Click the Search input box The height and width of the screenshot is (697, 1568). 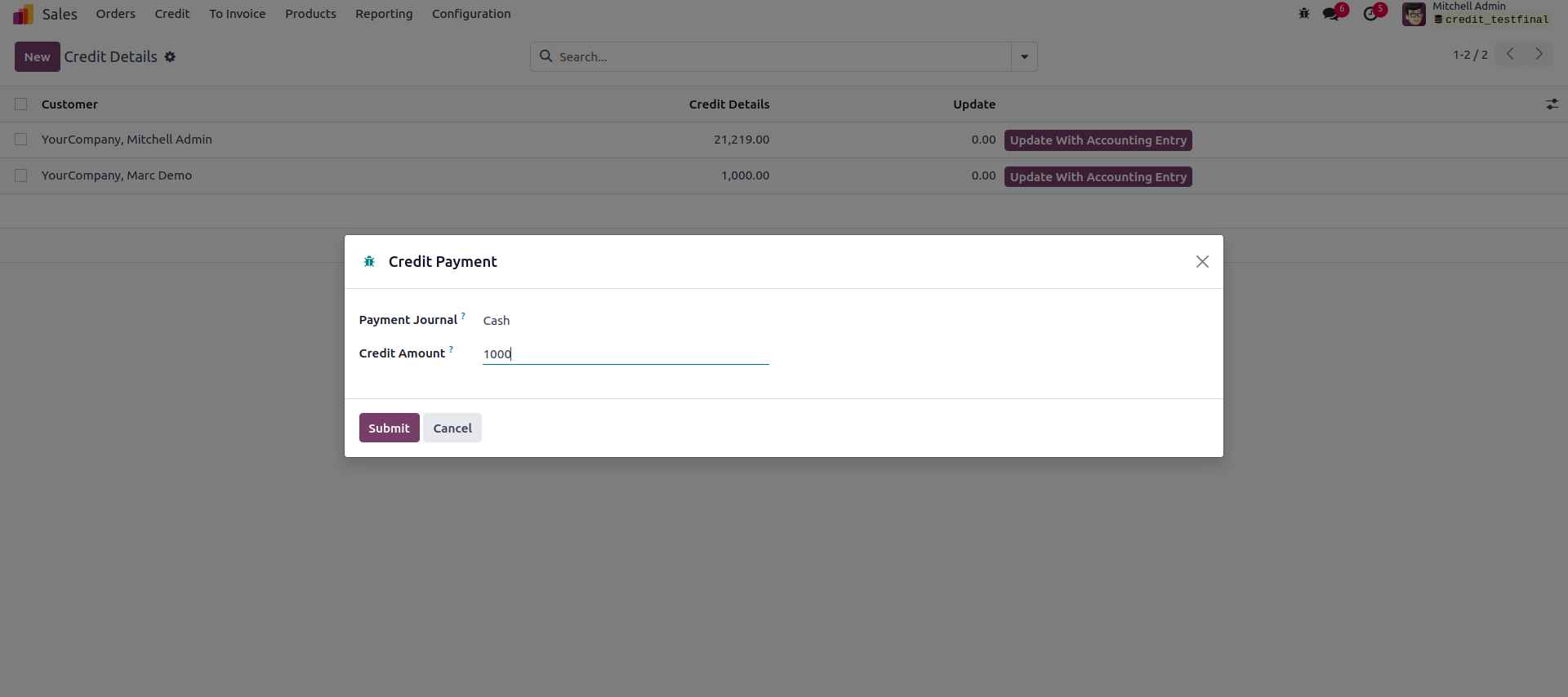[782, 57]
